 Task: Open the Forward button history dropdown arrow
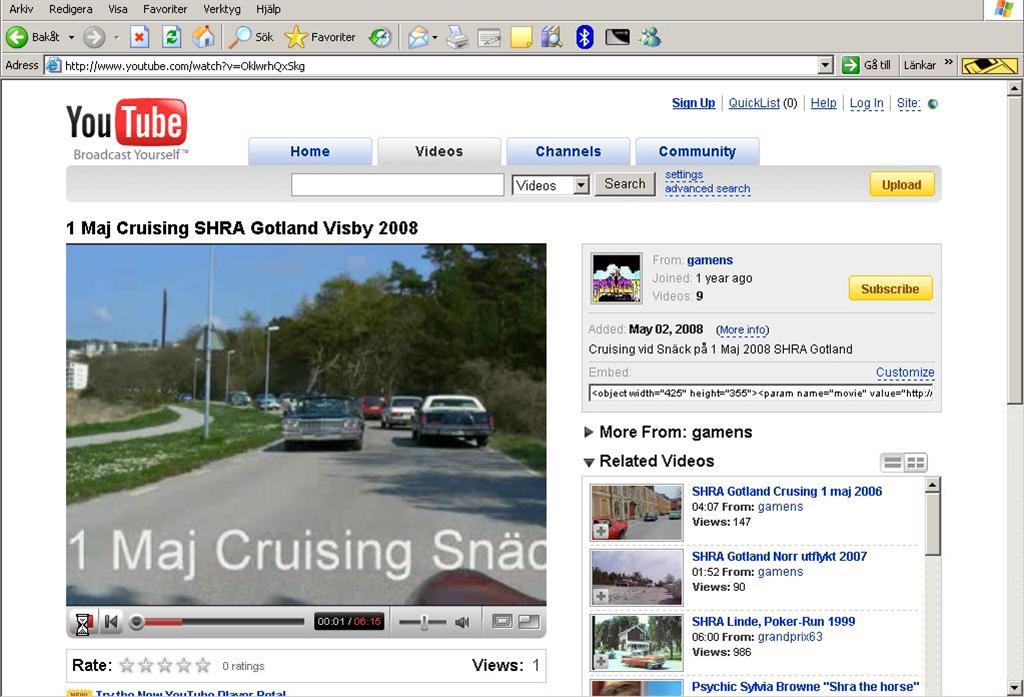[x=116, y=37]
